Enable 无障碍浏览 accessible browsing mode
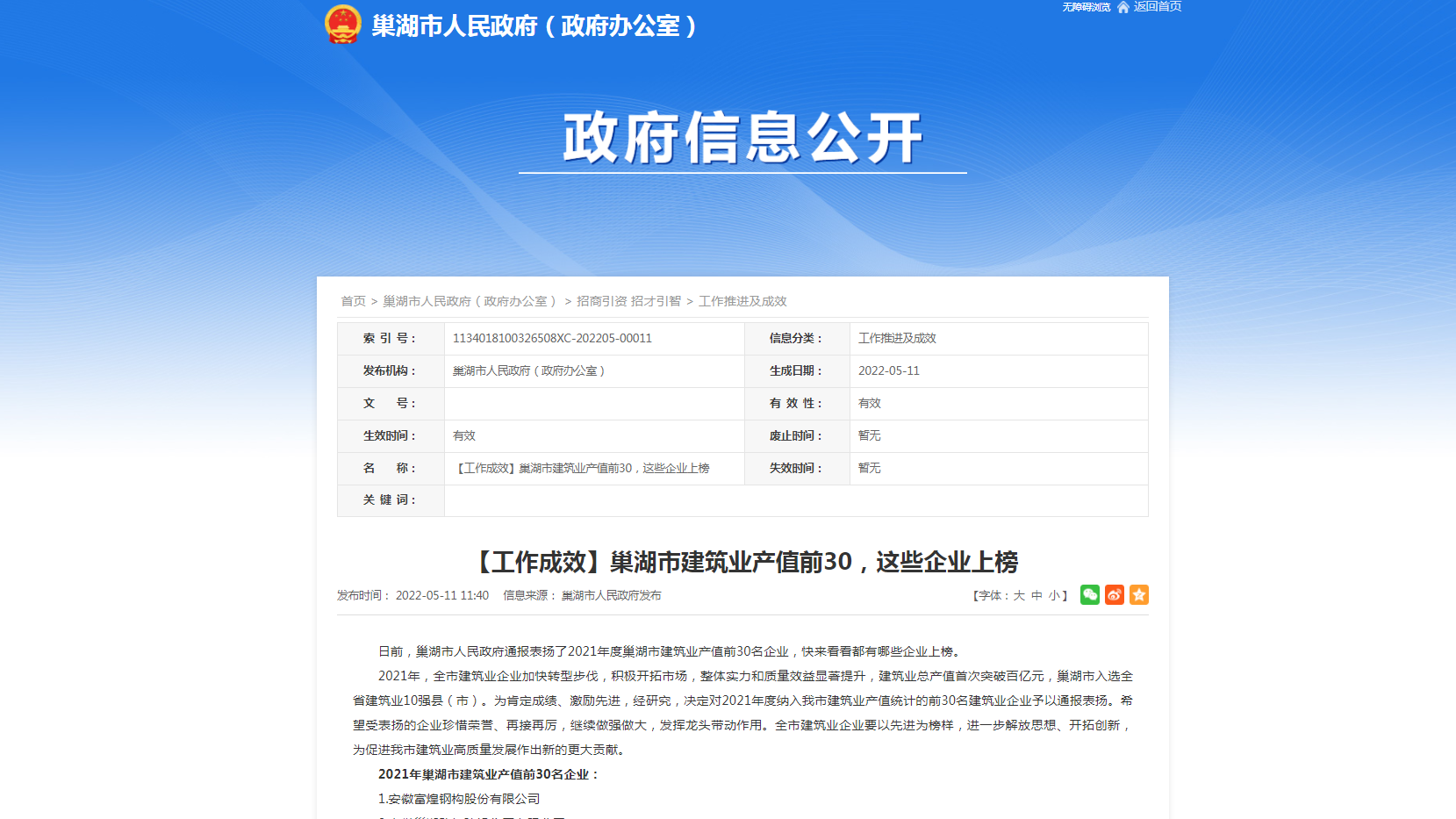 click(1085, 6)
